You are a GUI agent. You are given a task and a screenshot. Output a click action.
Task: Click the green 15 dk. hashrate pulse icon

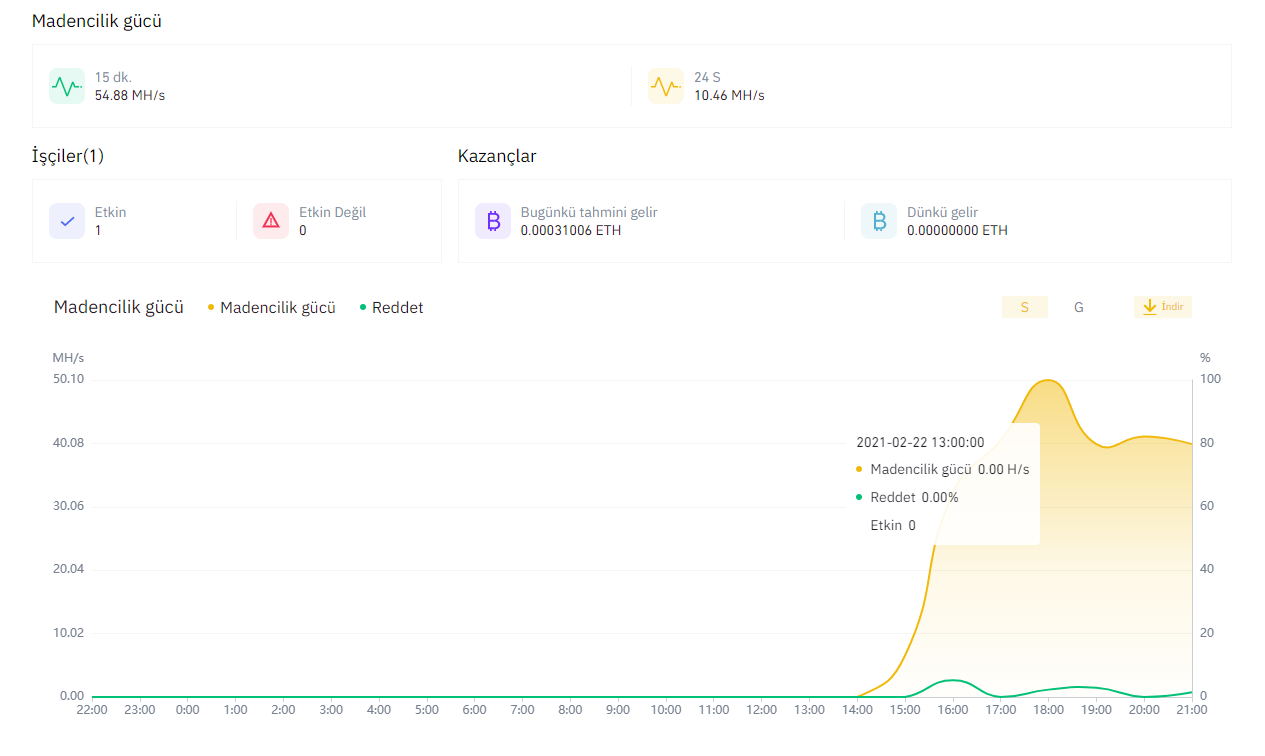[67, 86]
